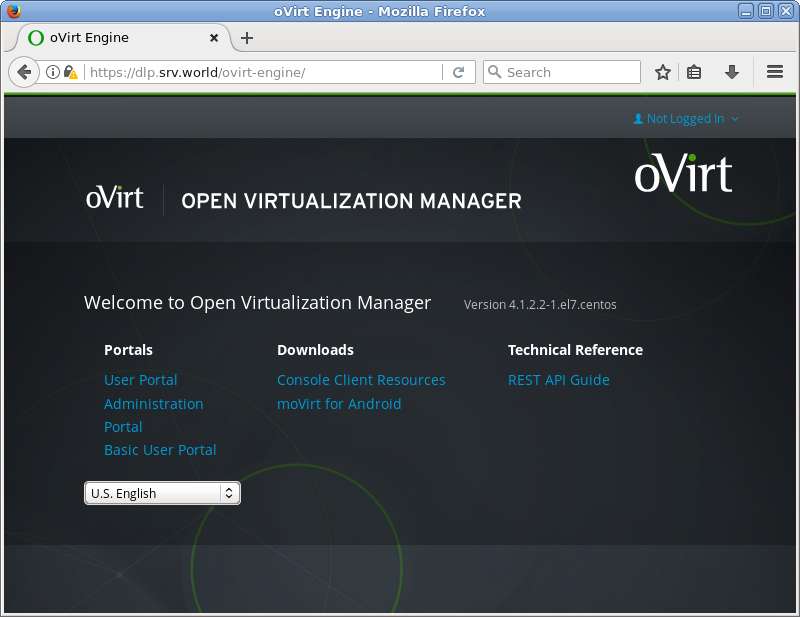This screenshot has width=800, height=617.
Task: Open the REST API Guide
Action: 558,380
